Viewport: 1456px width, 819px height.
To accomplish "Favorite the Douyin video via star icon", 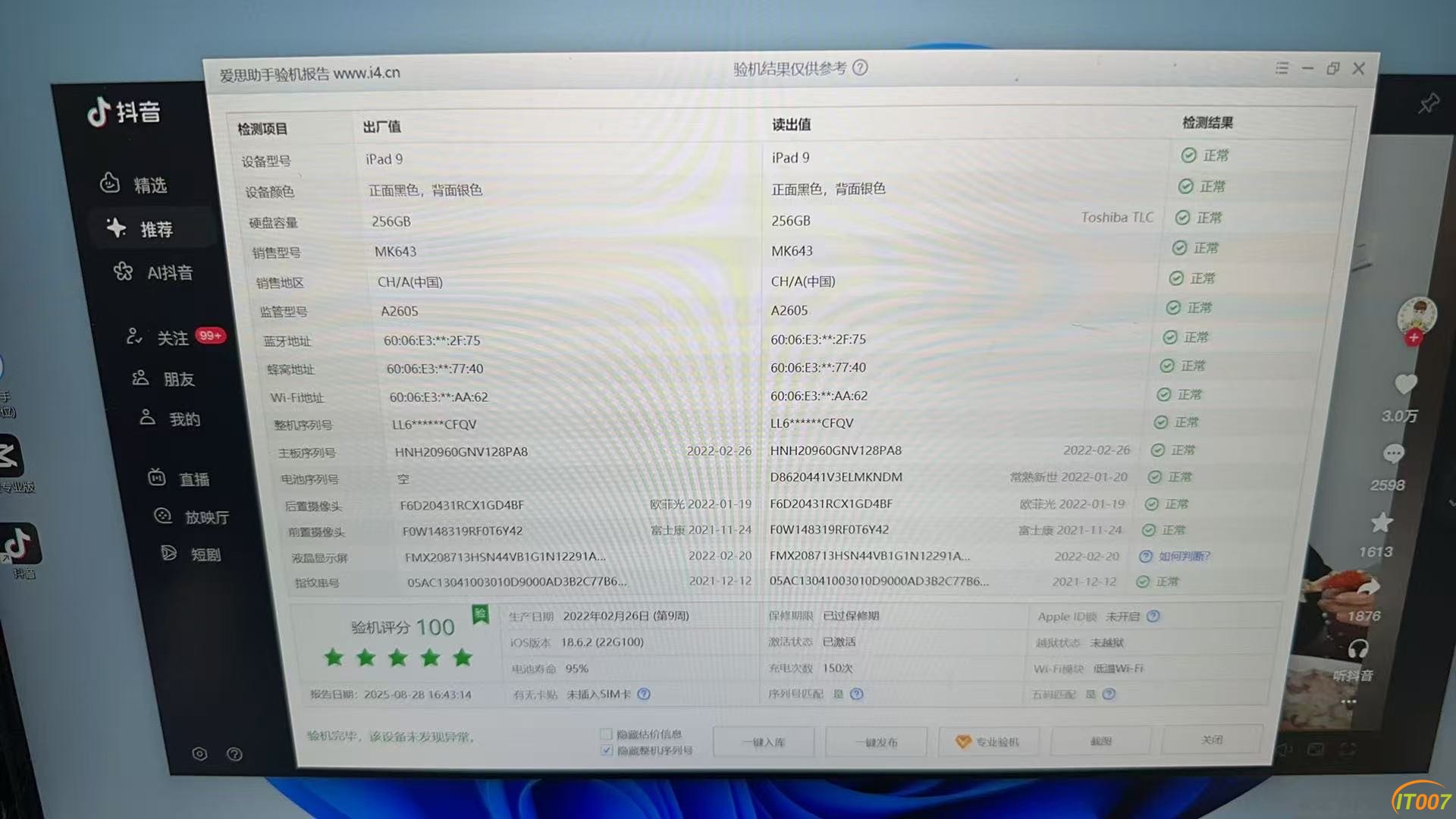I will tap(1382, 522).
